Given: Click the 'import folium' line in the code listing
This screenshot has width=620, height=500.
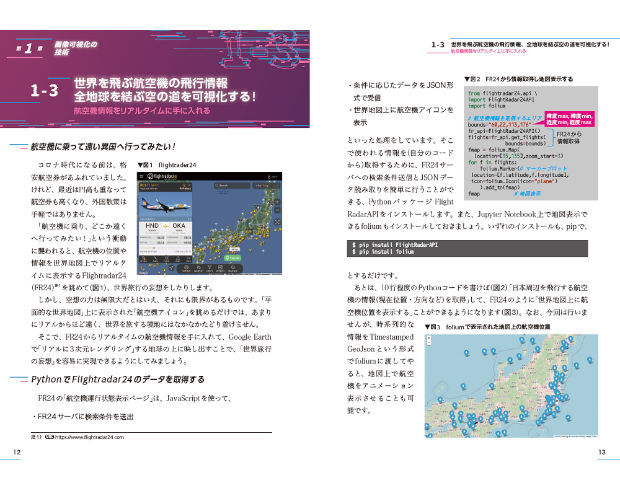Looking at the screenshot, I should (x=486, y=106).
